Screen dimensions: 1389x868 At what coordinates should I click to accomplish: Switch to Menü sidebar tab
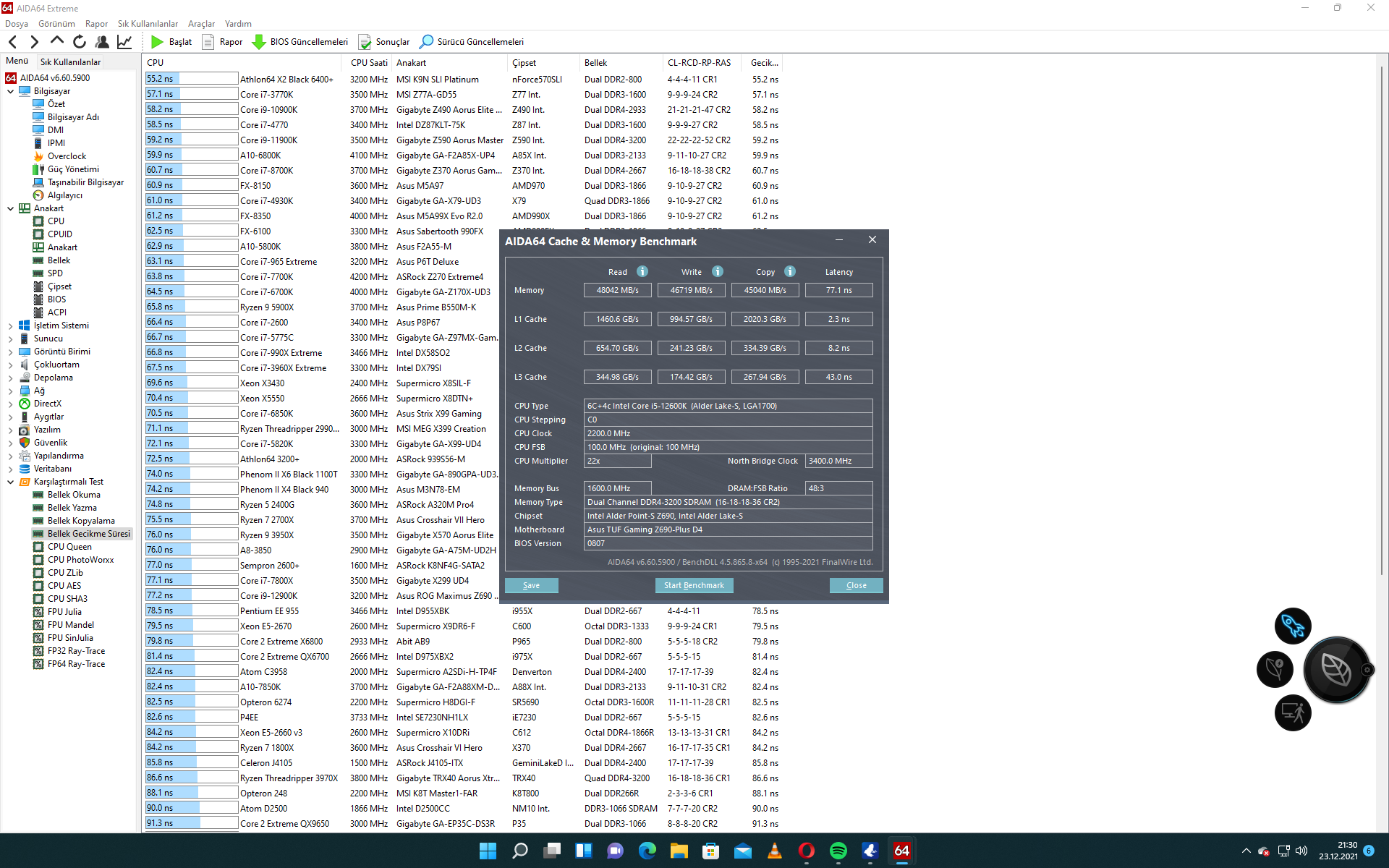(x=17, y=61)
